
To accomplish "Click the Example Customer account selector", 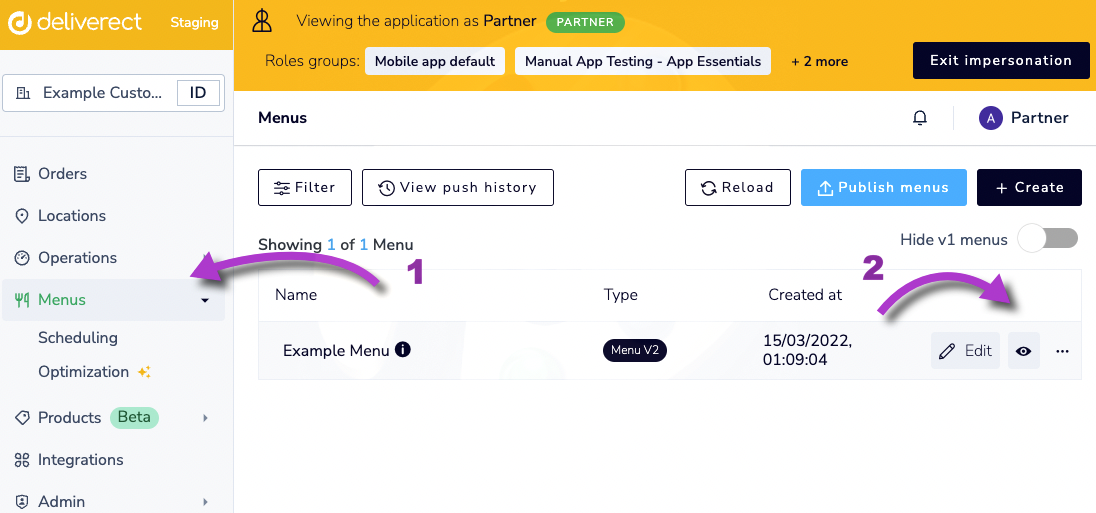I will 100,93.
